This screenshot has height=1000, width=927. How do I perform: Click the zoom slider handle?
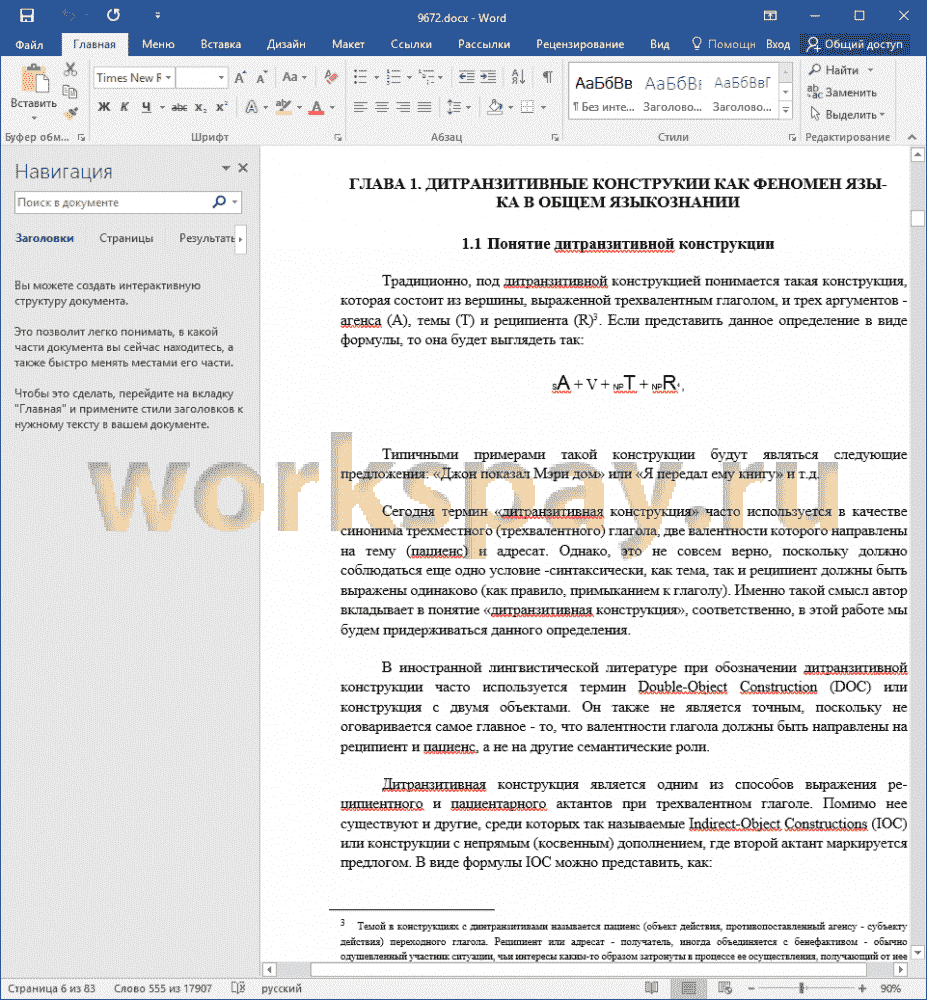pyautogui.click(x=801, y=988)
